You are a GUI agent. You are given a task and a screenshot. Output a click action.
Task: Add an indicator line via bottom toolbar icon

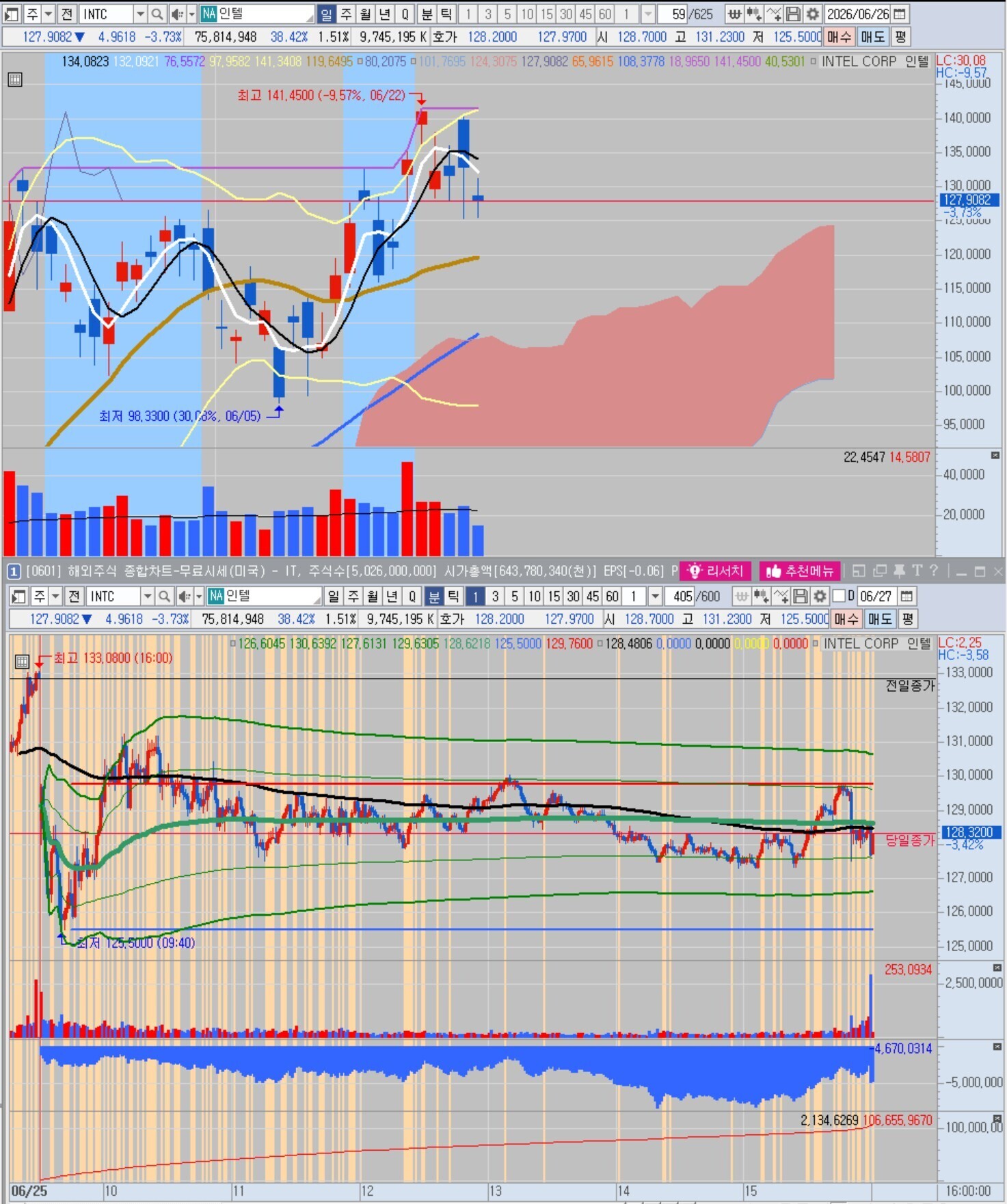tap(781, 597)
